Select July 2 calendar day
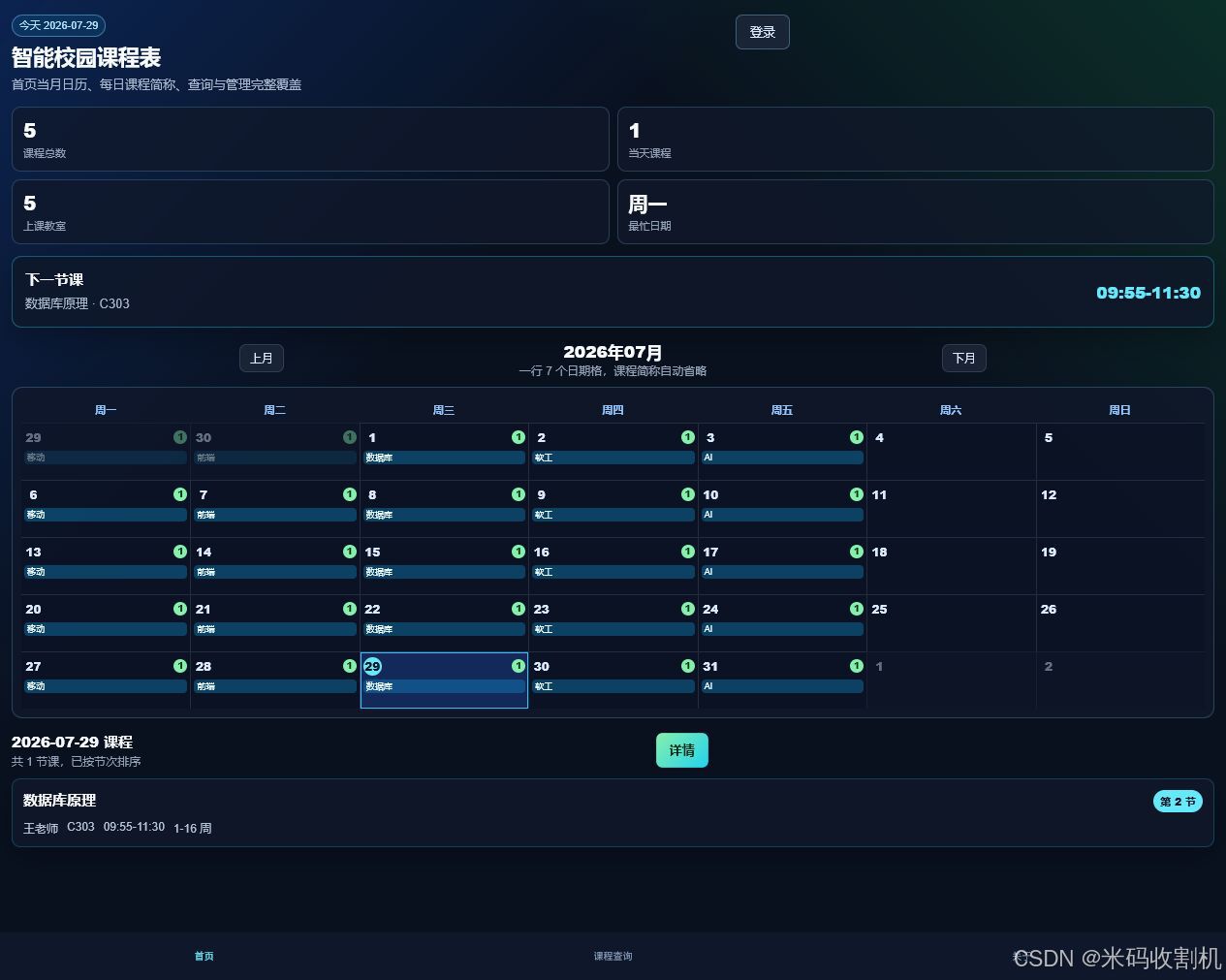Screen dimensions: 1226x980 [x=613, y=452]
